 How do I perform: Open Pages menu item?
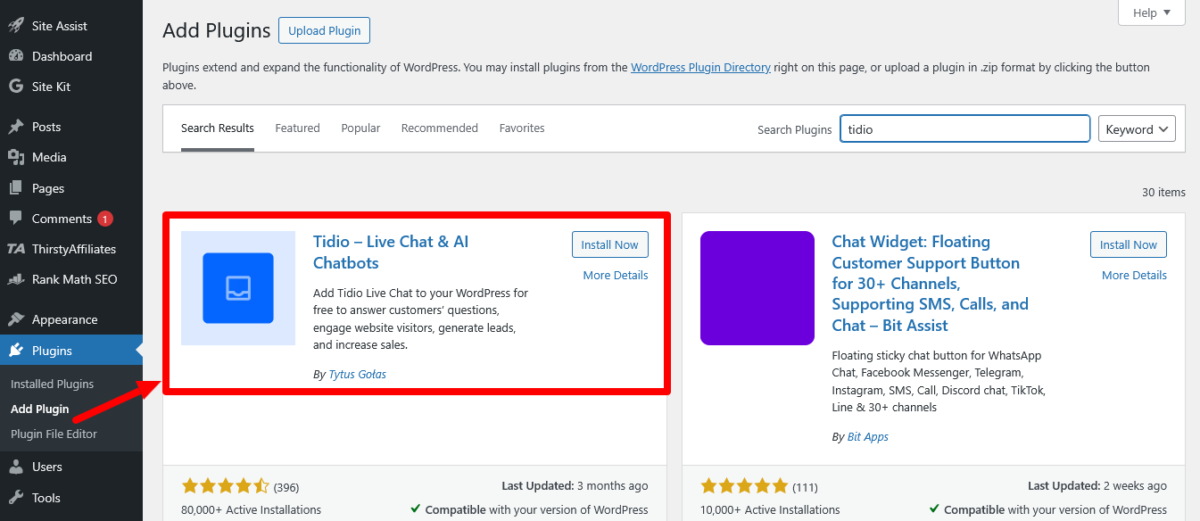pos(48,188)
